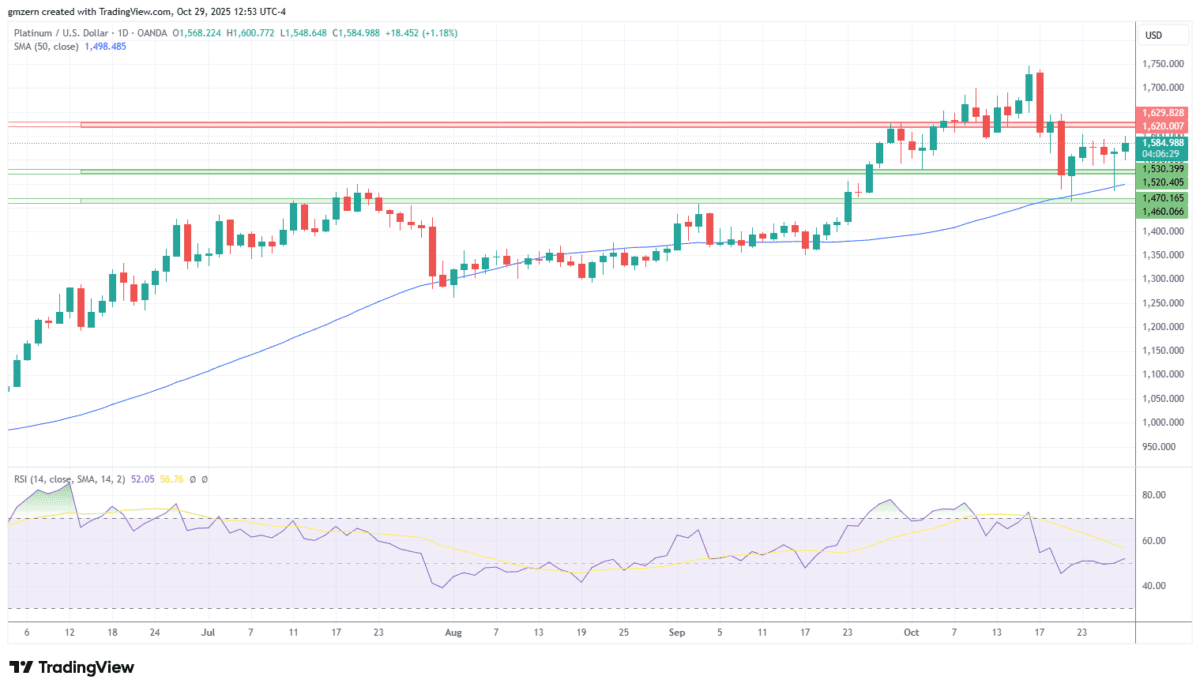This screenshot has height=691, width=1200.
Task: Click the Oct label on time axis
Action: (x=911, y=632)
